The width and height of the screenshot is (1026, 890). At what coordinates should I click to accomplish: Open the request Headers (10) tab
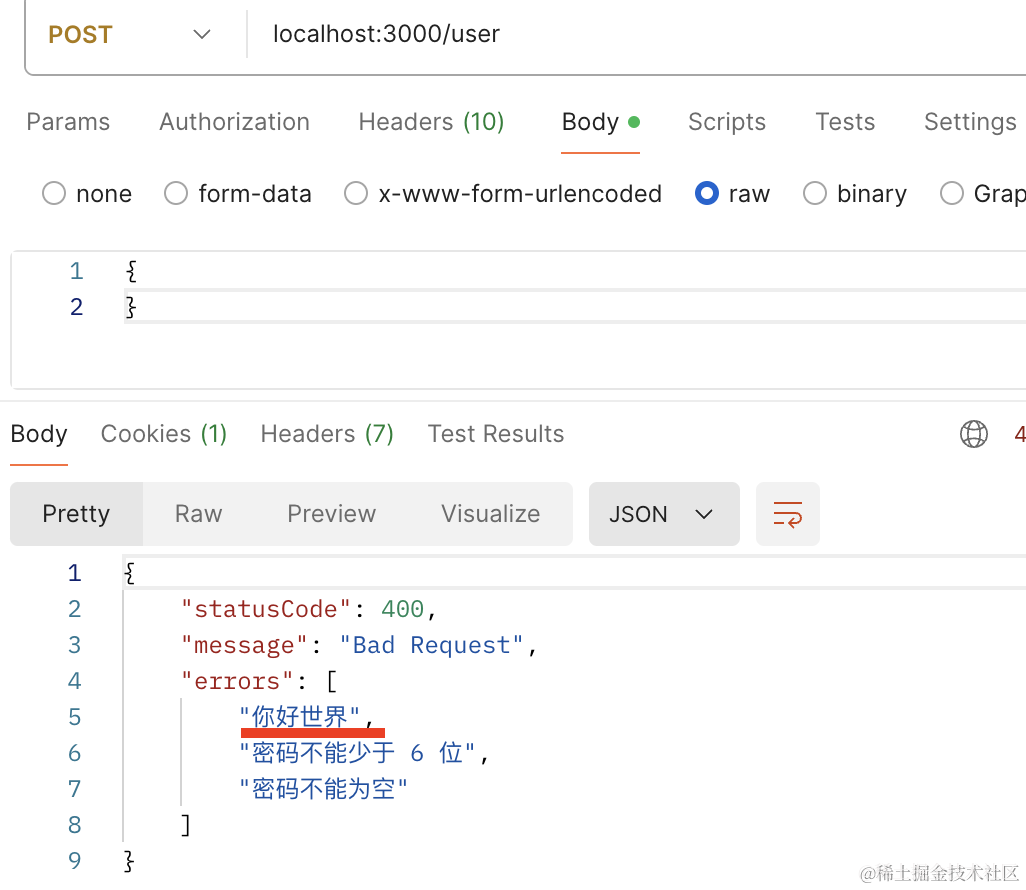431,122
